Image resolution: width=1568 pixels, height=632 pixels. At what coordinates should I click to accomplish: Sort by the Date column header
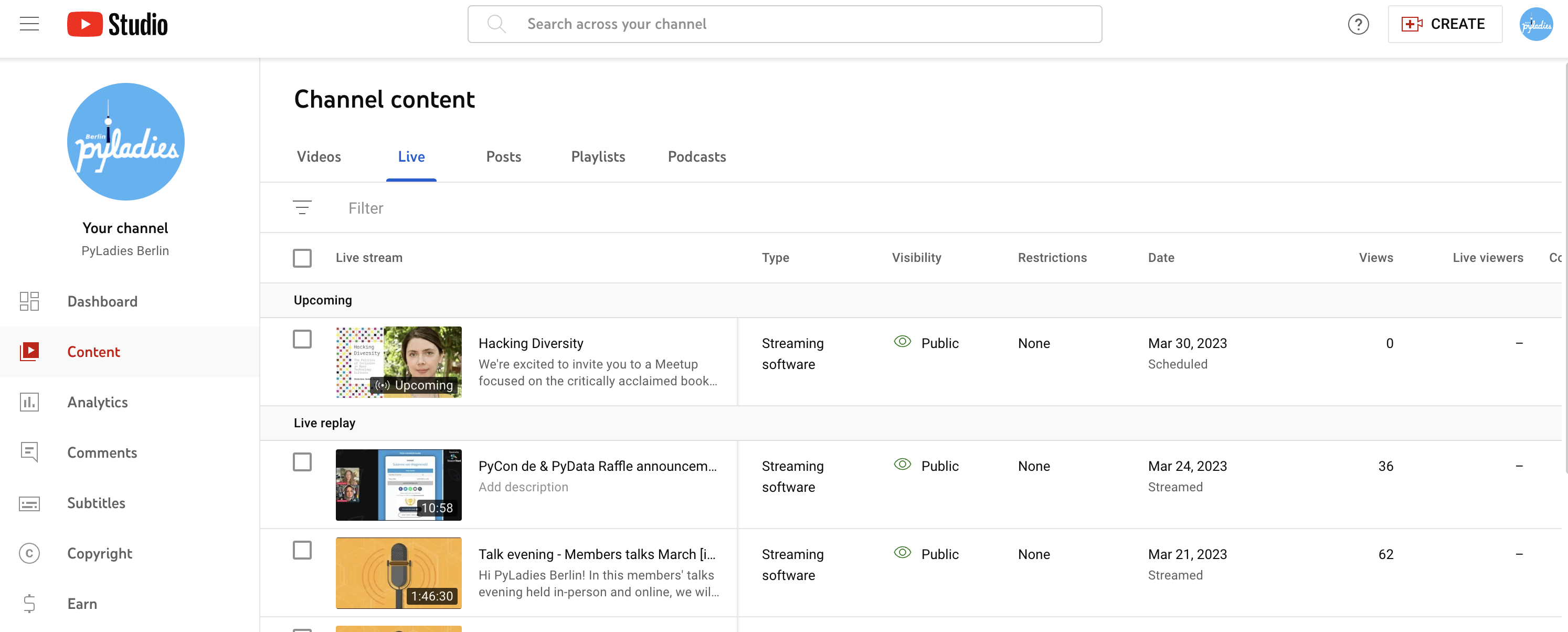click(1161, 258)
